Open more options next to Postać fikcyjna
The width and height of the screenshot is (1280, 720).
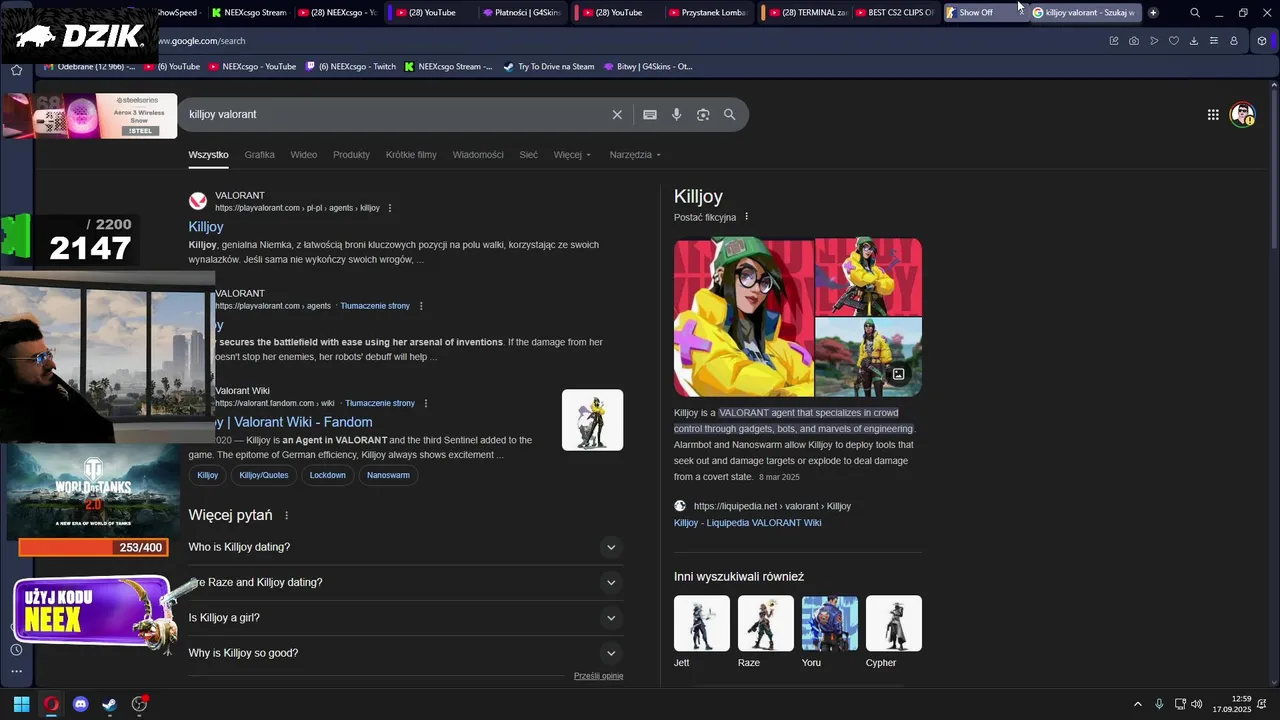click(746, 217)
